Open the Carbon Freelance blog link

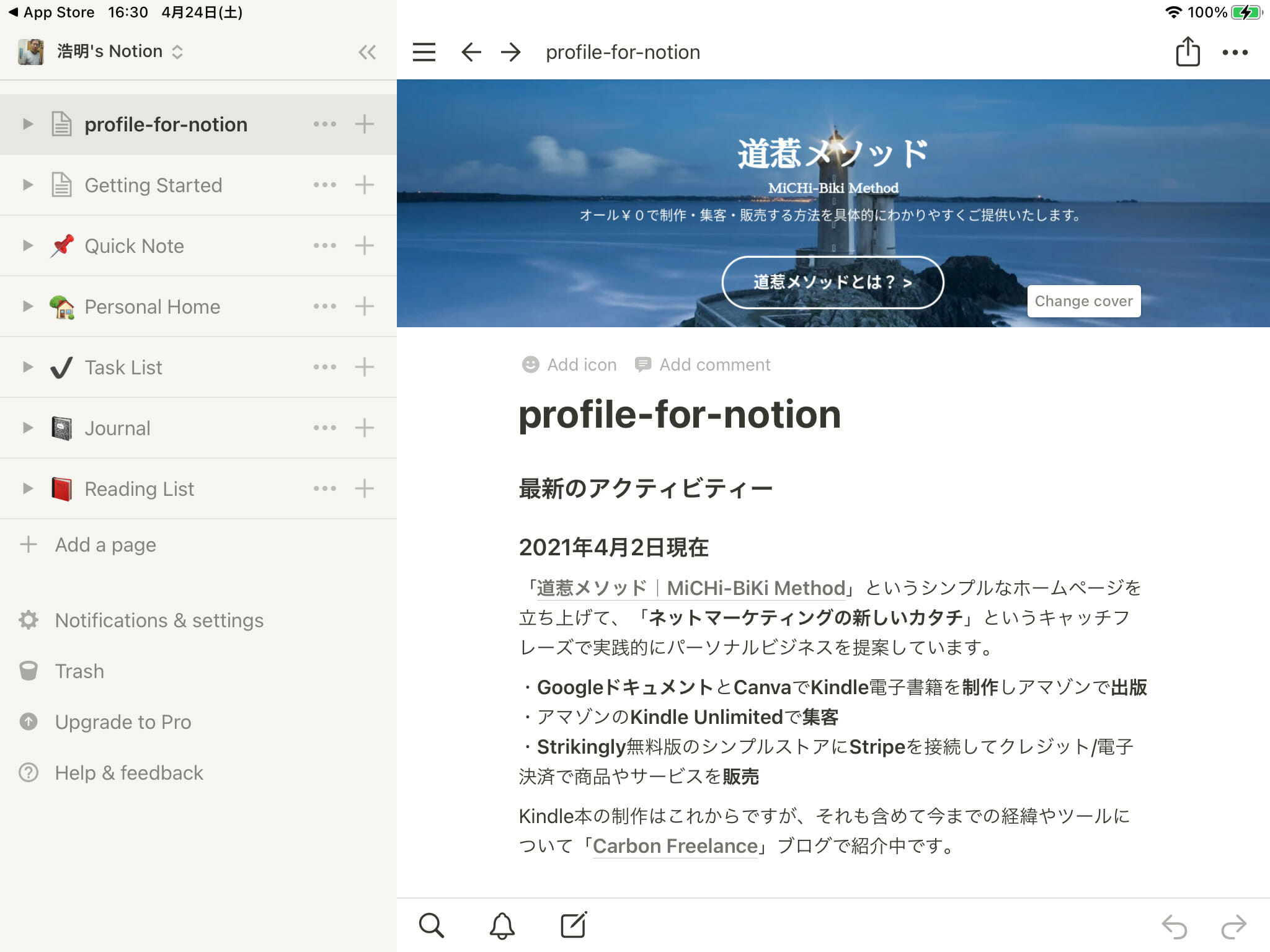pyautogui.click(x=675, y=846)
